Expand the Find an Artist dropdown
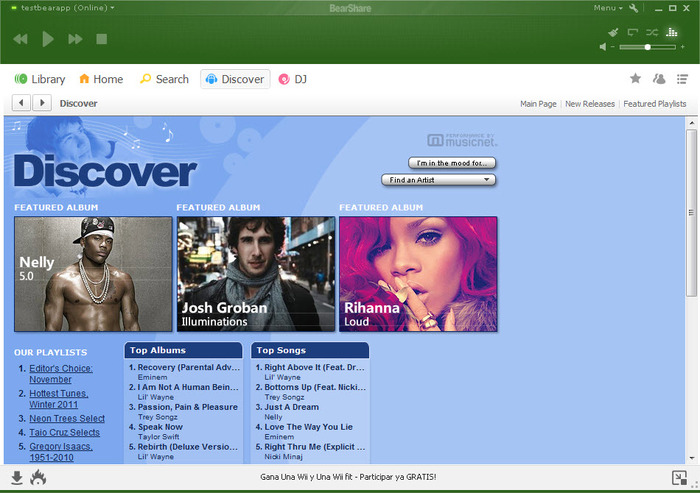This screenshot has height=493, width=700. [438, 180]
